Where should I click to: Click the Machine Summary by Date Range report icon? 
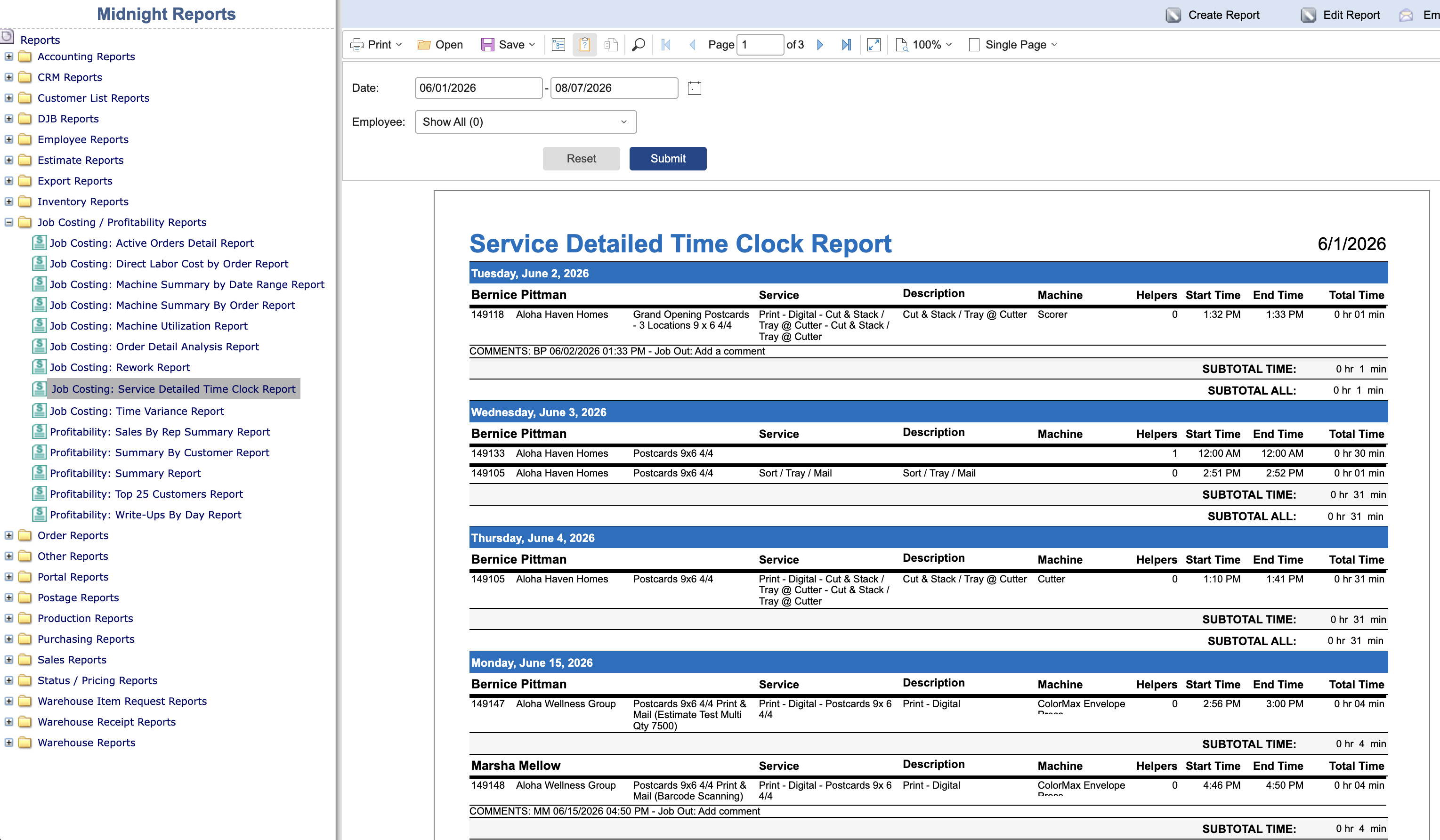pyautogui.click(x=39, y=284)
